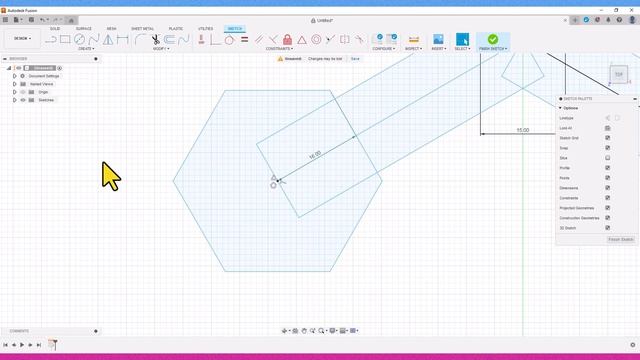Apply Symmetry constraint

click(344, 40)
